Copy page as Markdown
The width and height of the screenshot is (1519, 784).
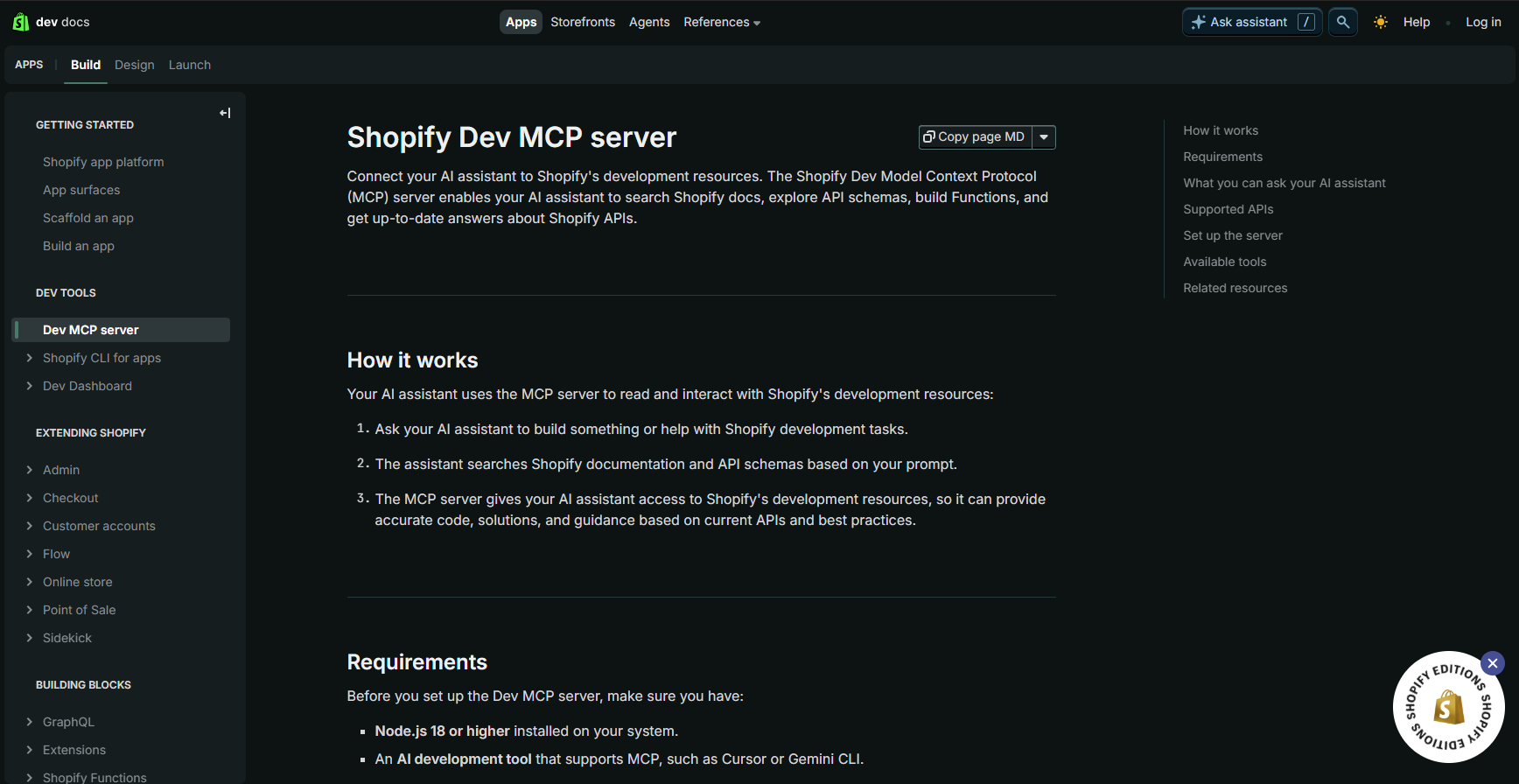click(975, 137)
